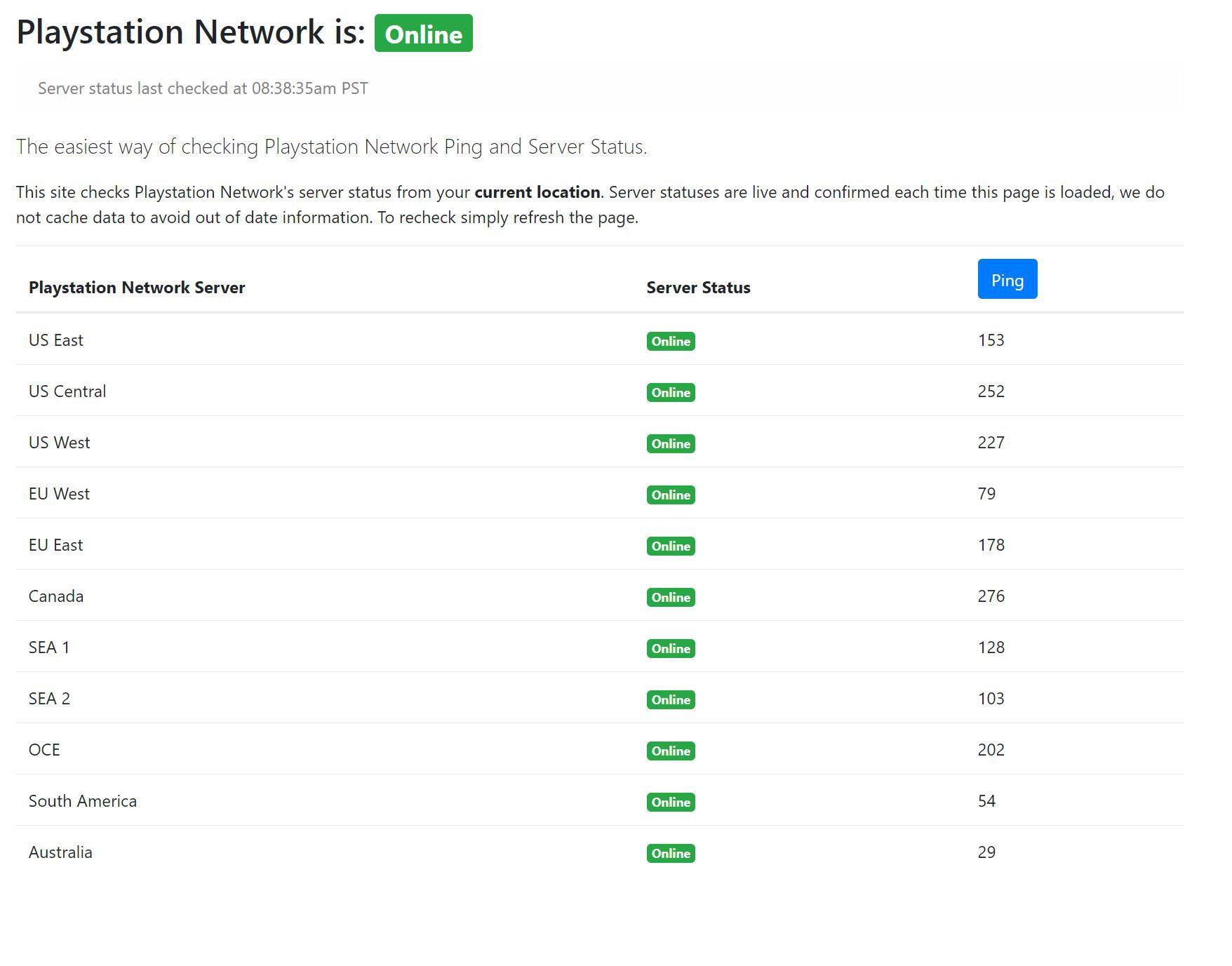Select the EU West server name
The width and height of the screenshot is (1232, 966).
pyautogui.click(x=59, y=494)
